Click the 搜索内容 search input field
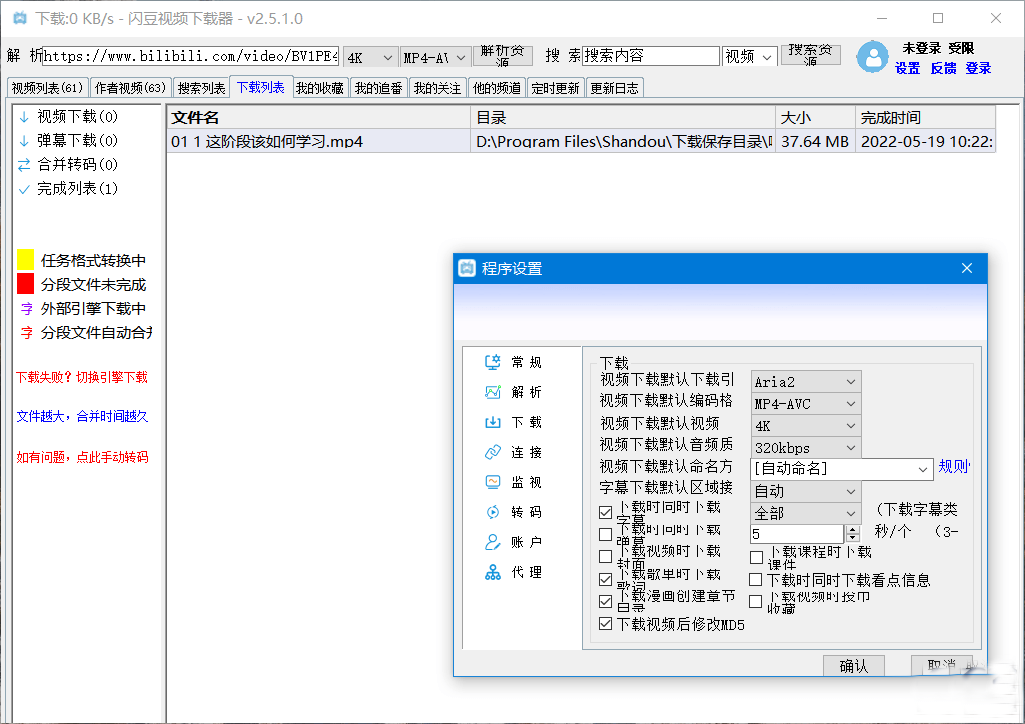The width and height of the screenshot is (1025, 724). pos(651,56)
